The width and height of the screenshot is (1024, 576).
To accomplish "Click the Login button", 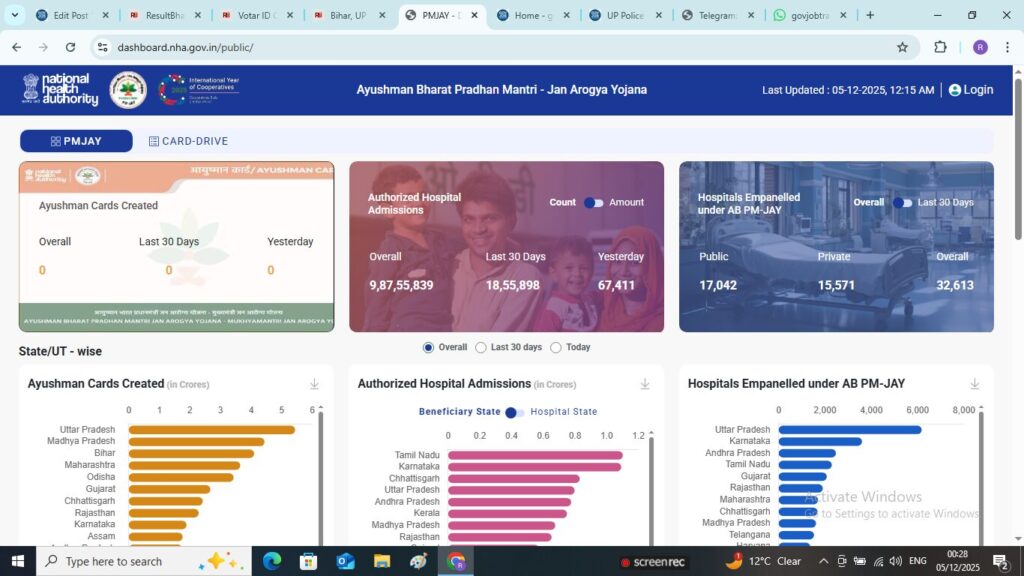I will [x=970, y=90].
